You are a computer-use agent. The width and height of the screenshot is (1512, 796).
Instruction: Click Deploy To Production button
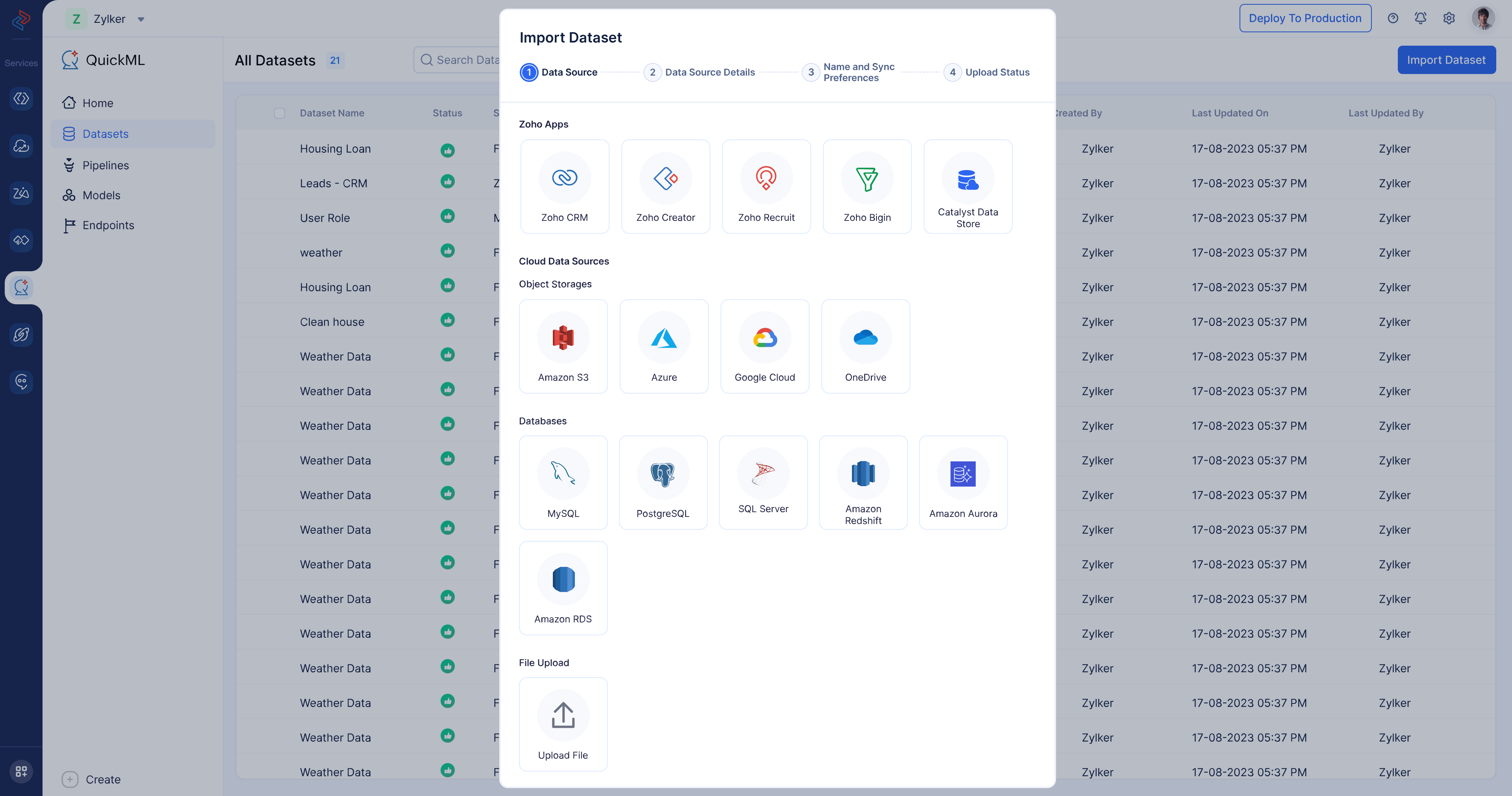click(1305, 18)
